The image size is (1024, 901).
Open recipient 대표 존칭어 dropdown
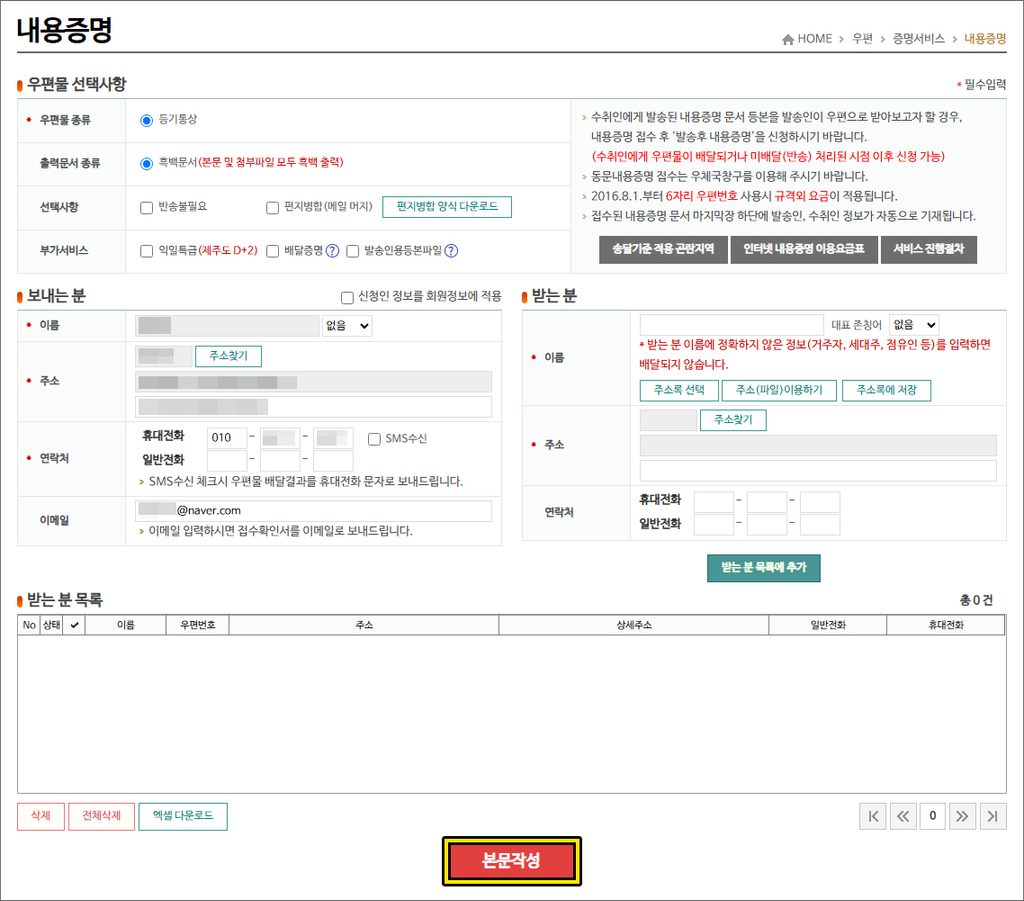pyautogui.click(x=914, y=324)
